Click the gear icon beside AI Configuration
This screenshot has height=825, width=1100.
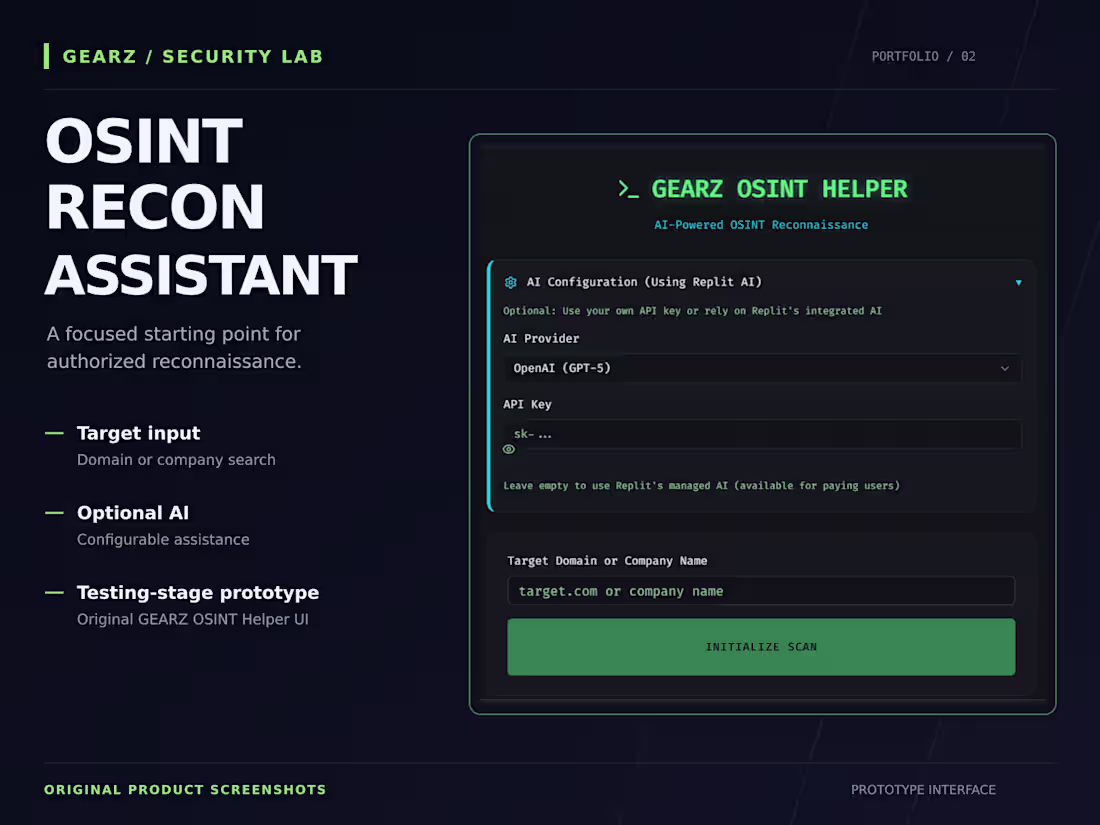pos(511,282)
